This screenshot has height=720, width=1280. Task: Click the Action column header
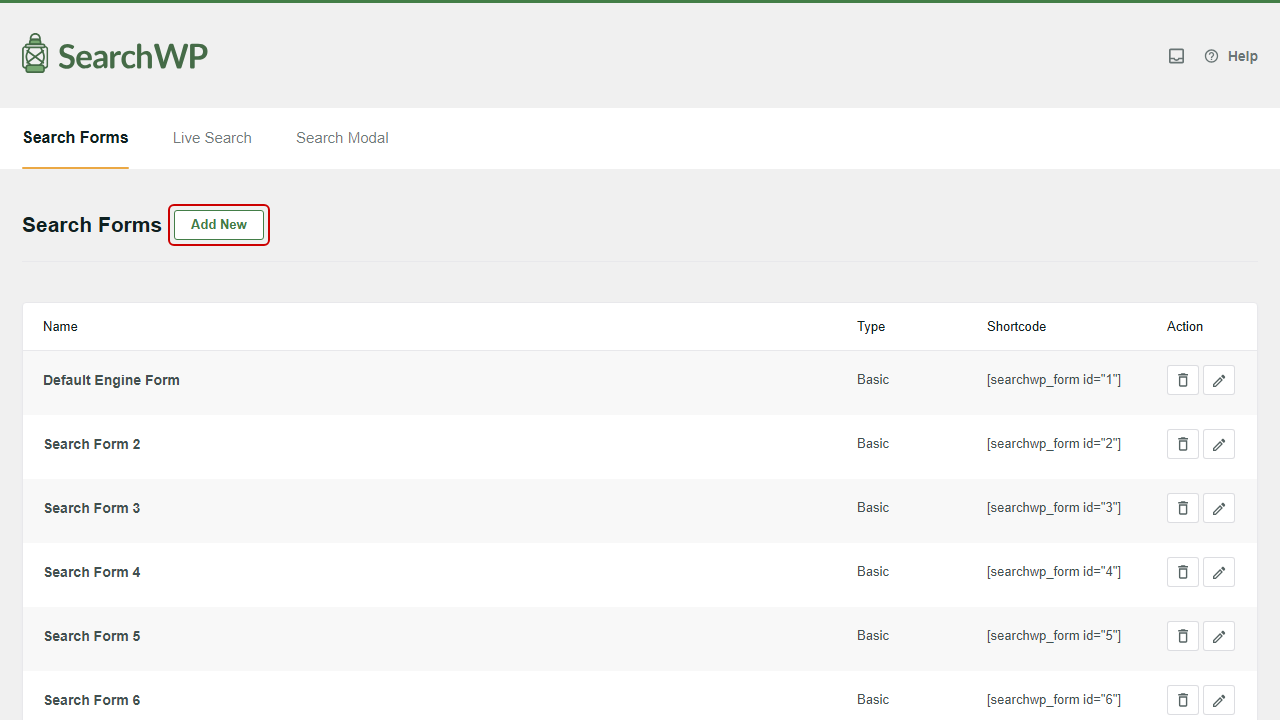pos(1185,327)
